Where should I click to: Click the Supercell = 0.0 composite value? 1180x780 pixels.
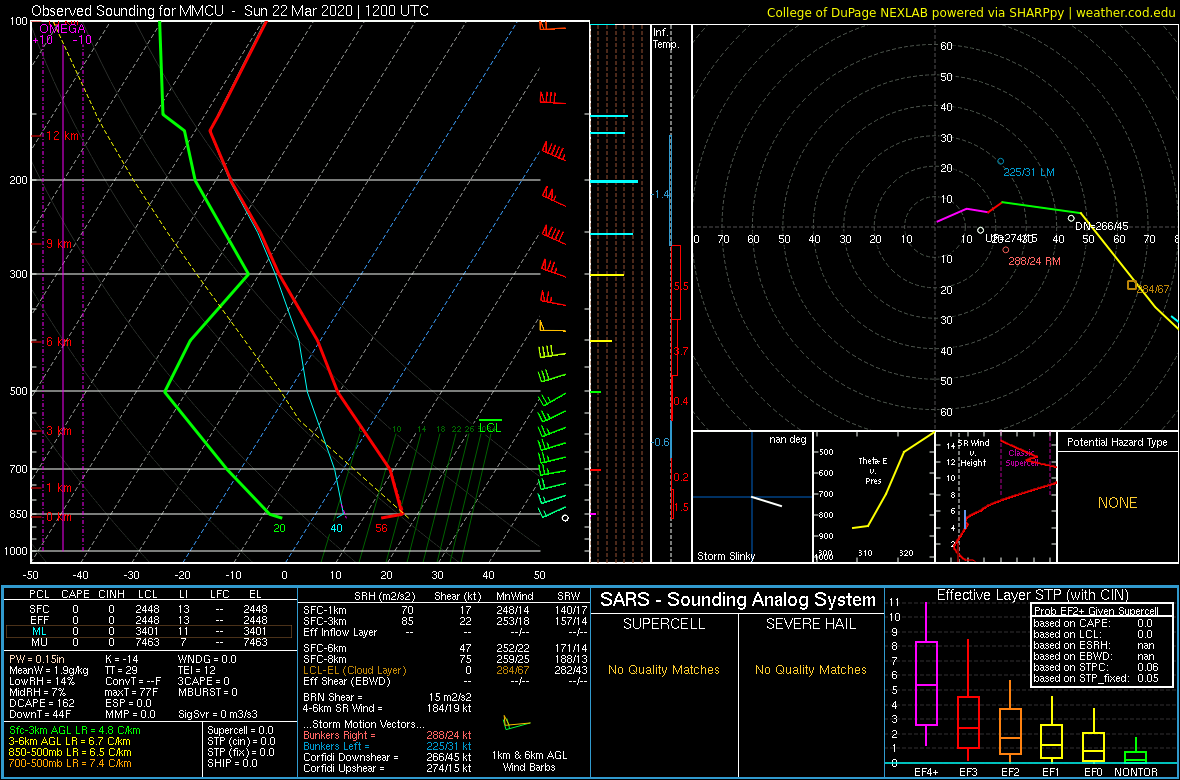[242, 731]
